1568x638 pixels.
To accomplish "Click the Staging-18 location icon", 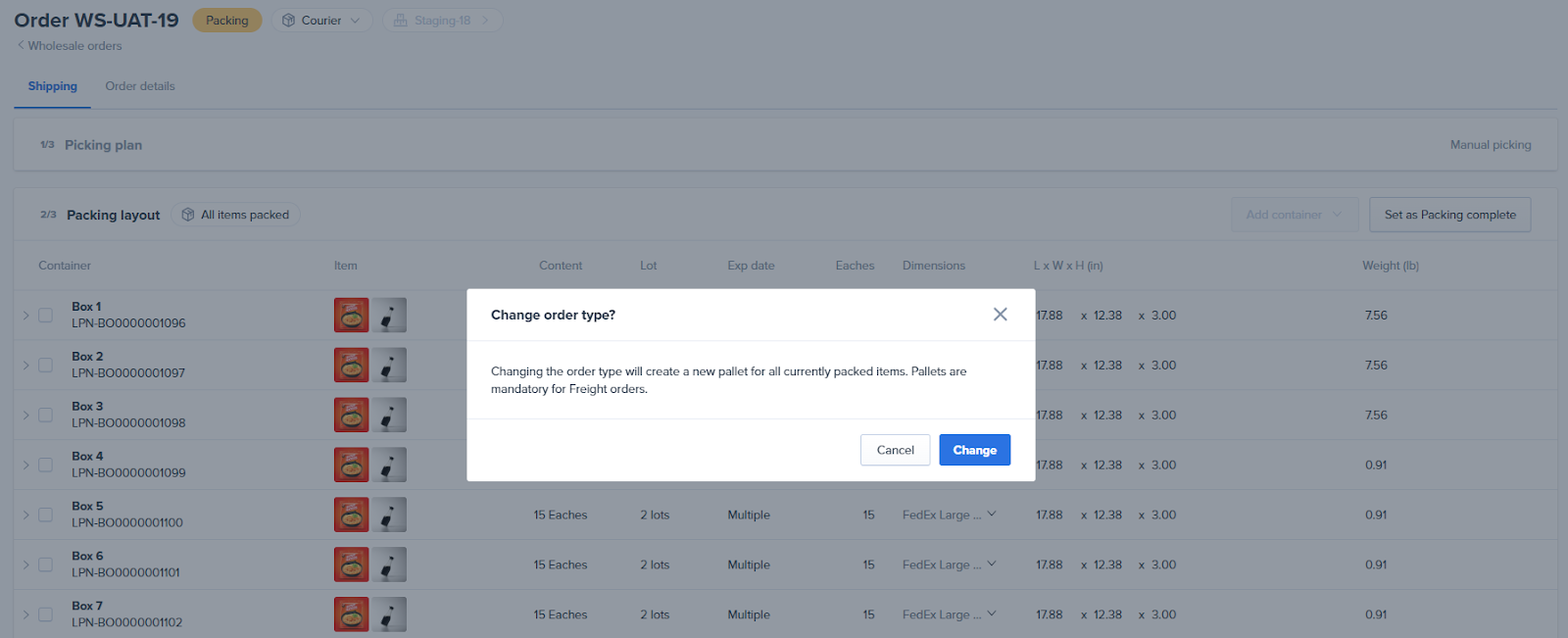I will (400, 21).
